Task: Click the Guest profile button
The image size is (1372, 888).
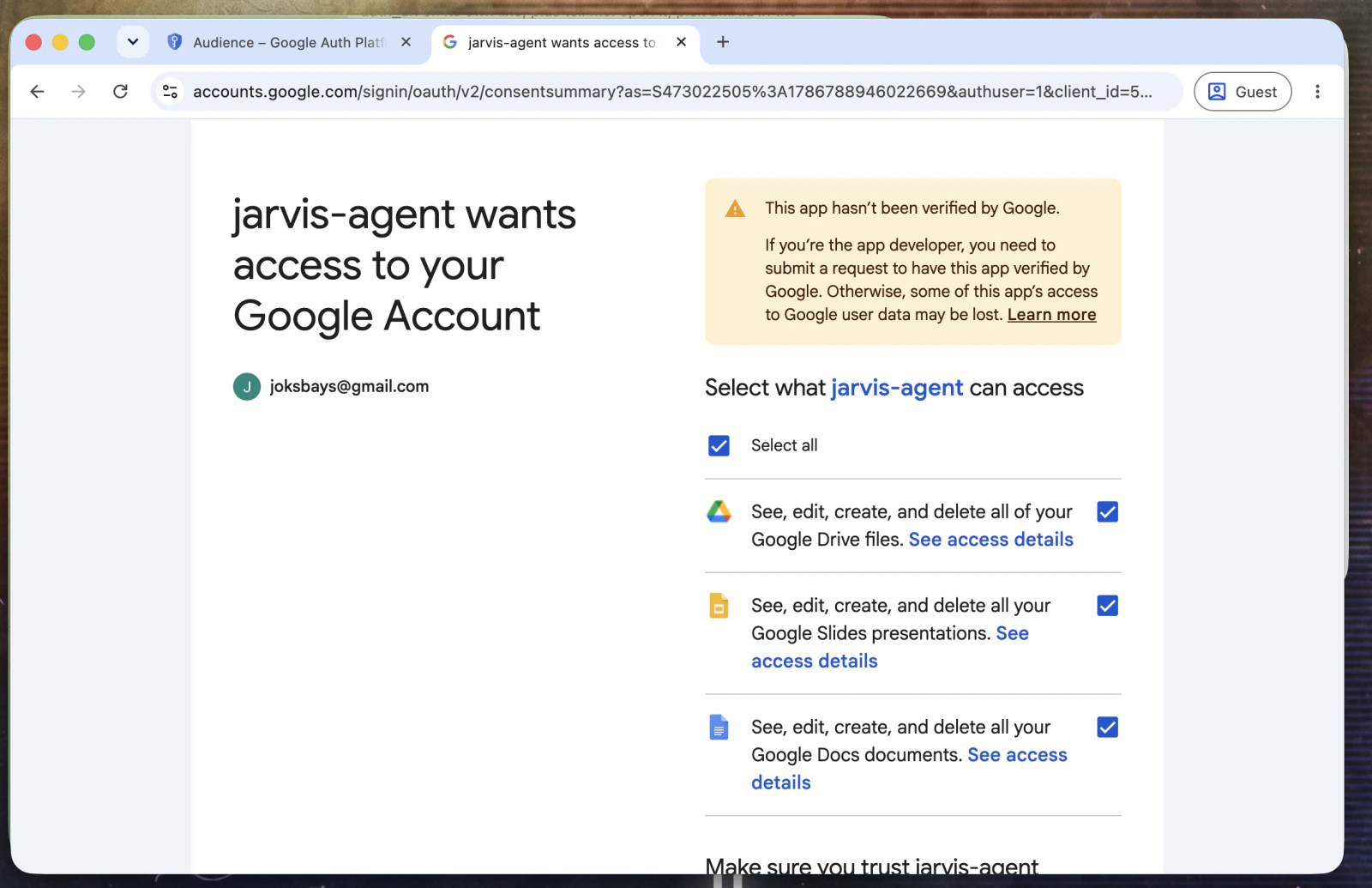Action: coord(1243,92)
